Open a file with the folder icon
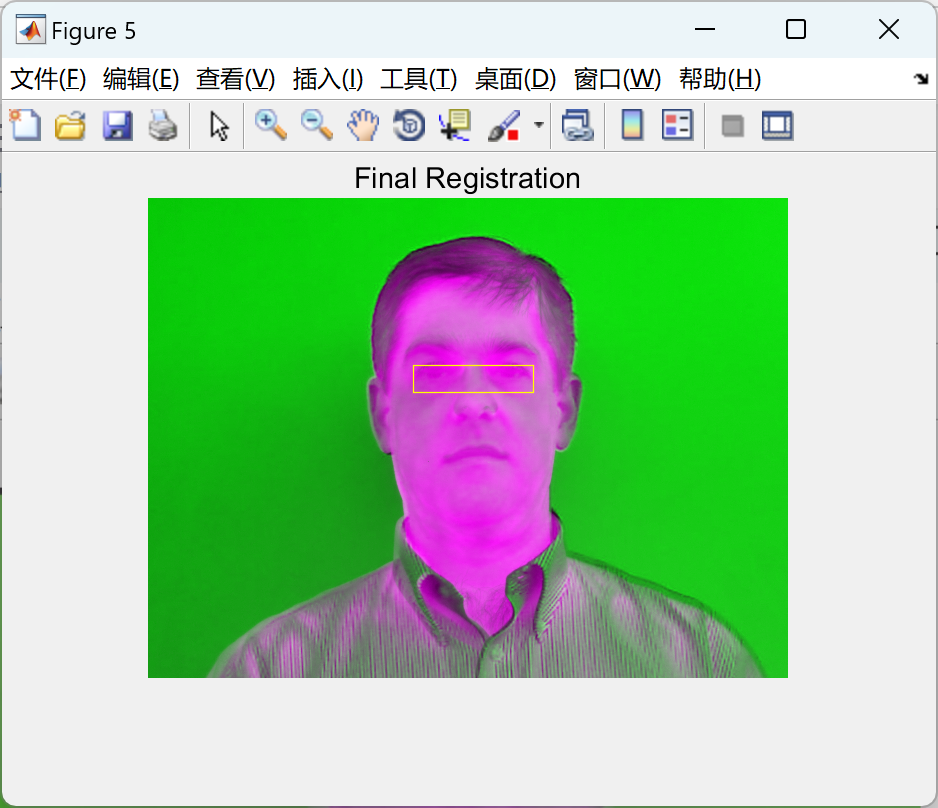This screenshot has height=808, width=938. (71, 126)
